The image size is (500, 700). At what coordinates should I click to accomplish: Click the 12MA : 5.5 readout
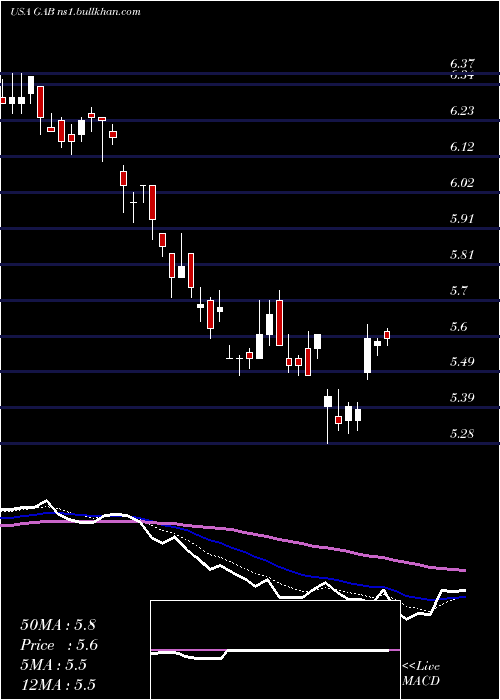coord(58,685)
